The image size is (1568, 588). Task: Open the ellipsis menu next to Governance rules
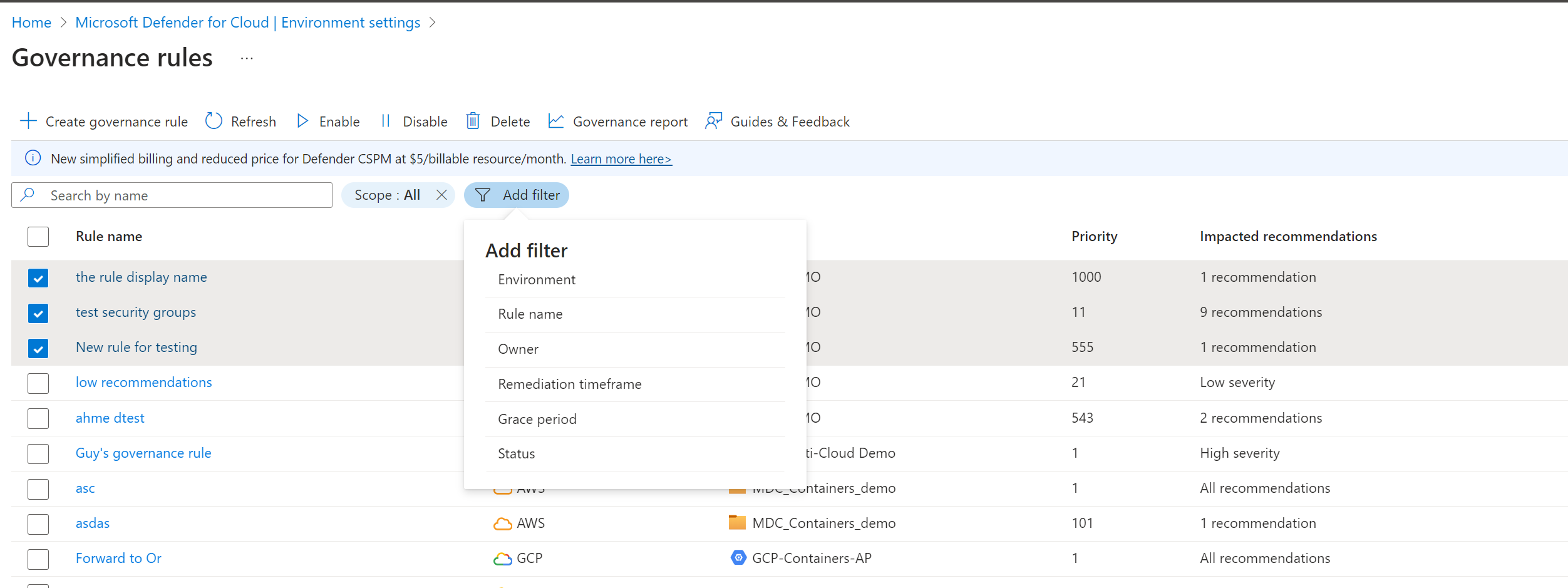(x=247, y=58)
